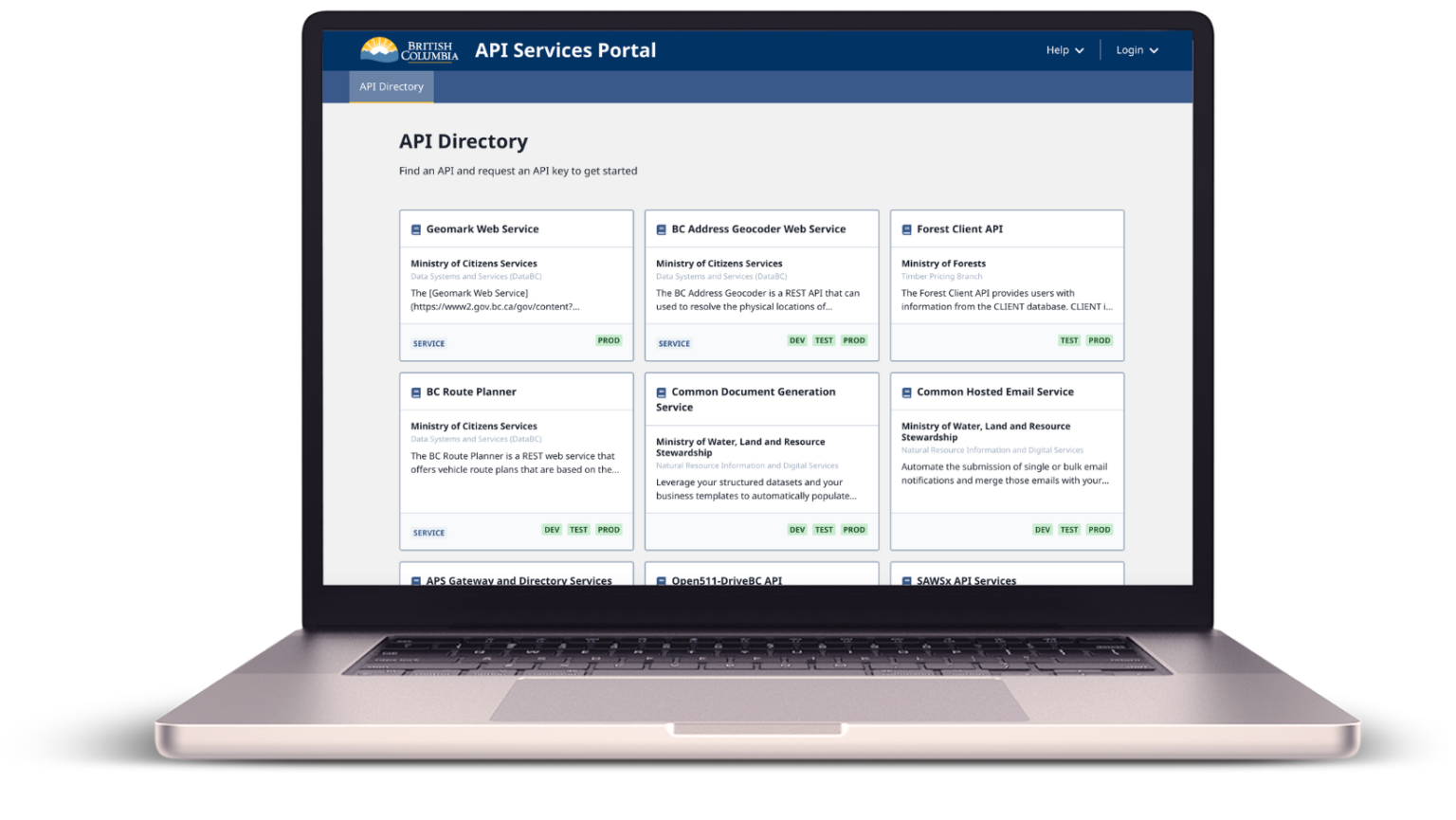Click the Forest Client API book icon

[x=906, y=228]
